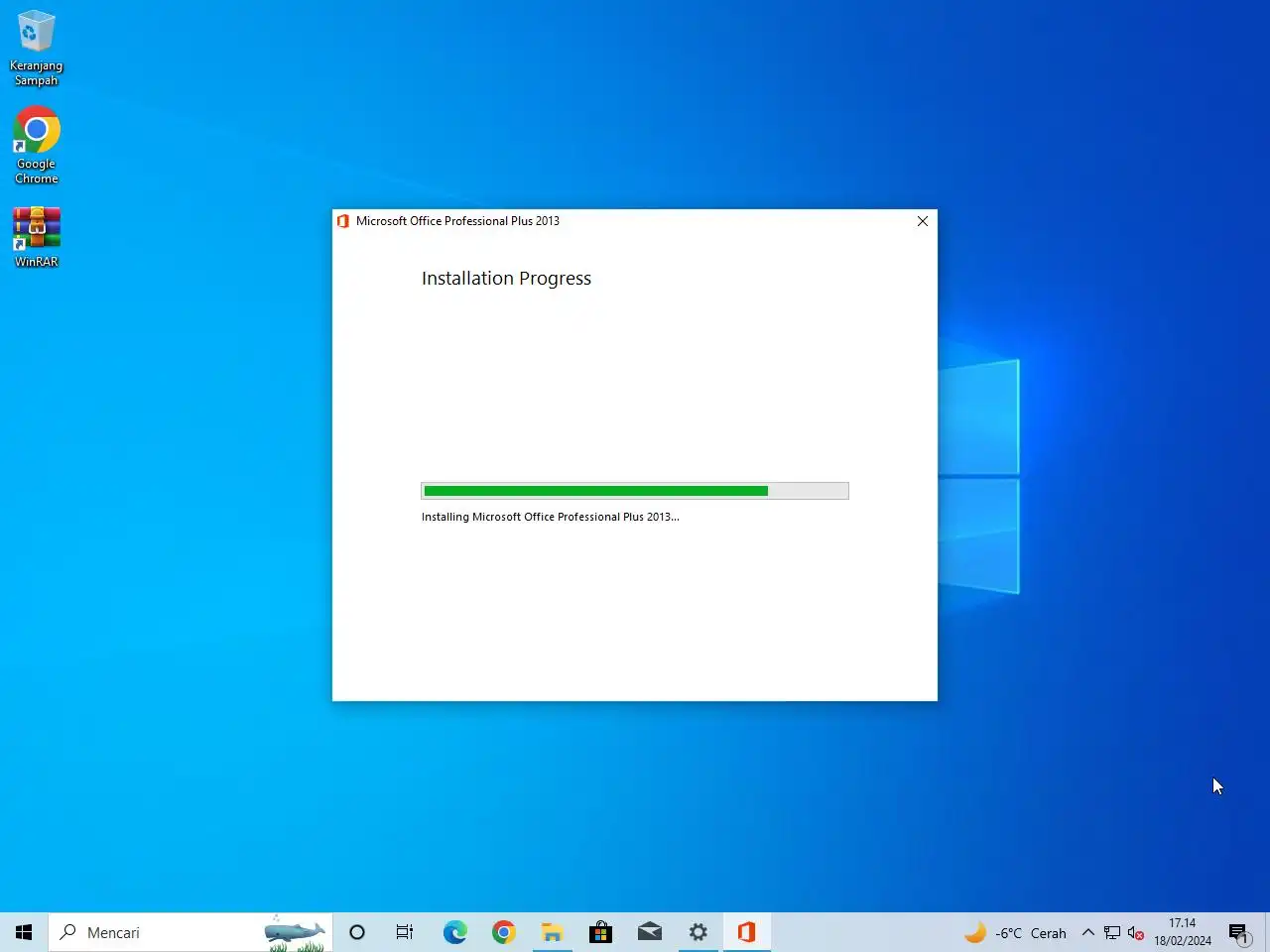Expand hidden system tray icons chevron

pyautogui.click(x=1088, y=932)
